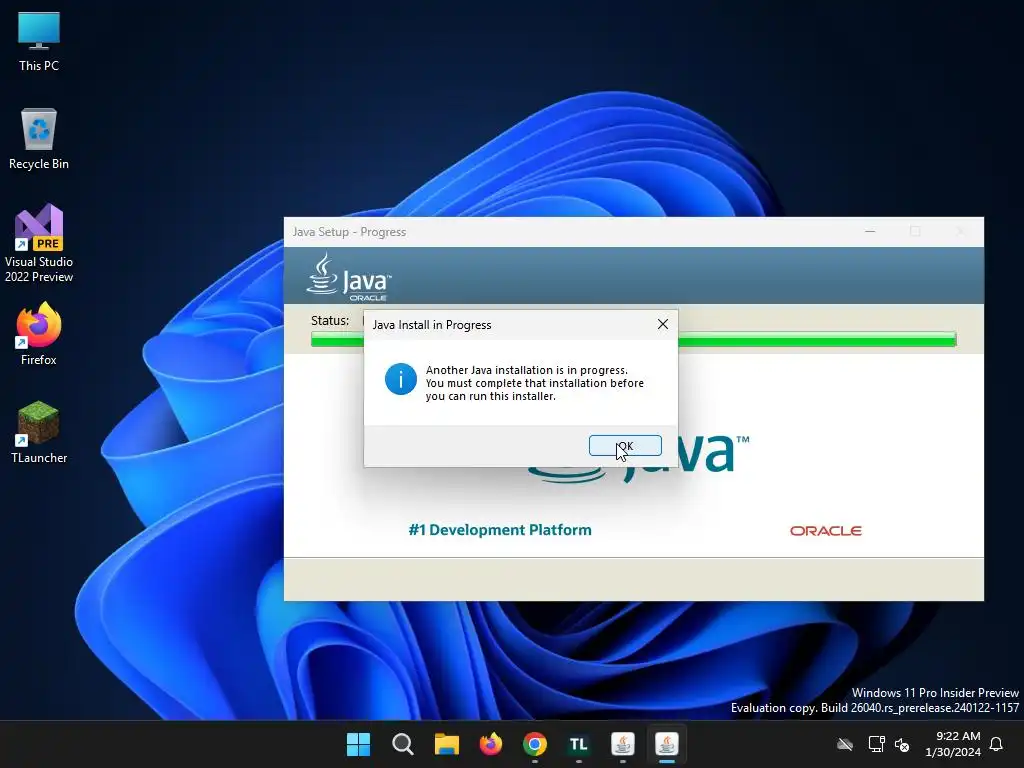Close the Java Install in Progress dialog
Image resolution: width=1024 pixels, height=768 pixels.
(x=663, y=324)
